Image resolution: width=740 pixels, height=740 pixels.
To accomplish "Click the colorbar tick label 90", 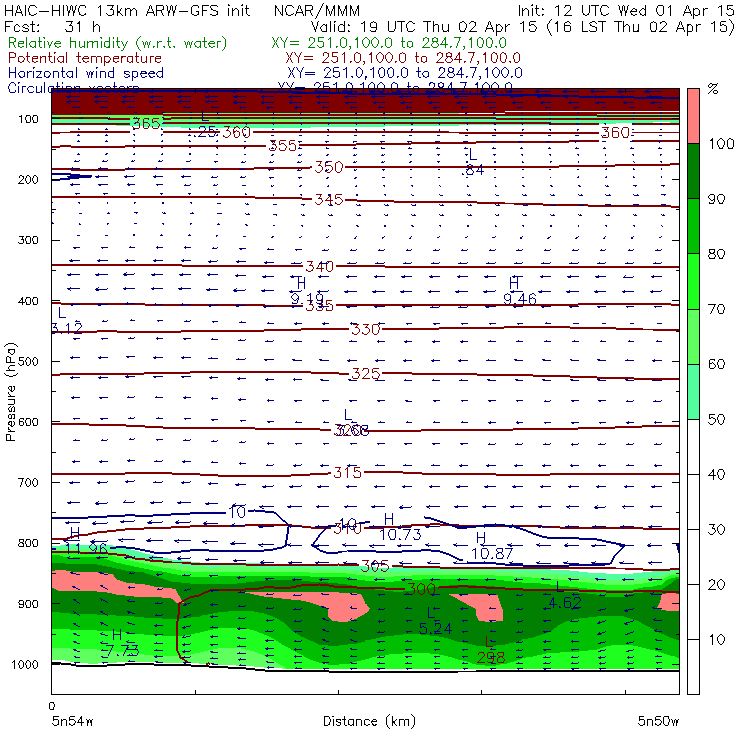I will pos(716,199).
